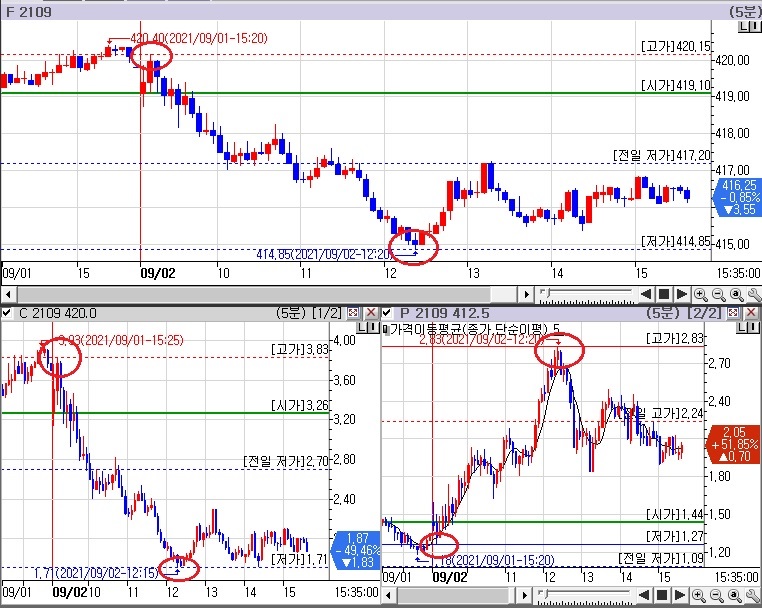
Task: Toggle the checkbox beside P 2109 412.5
Action: click(x=387, y=313)
